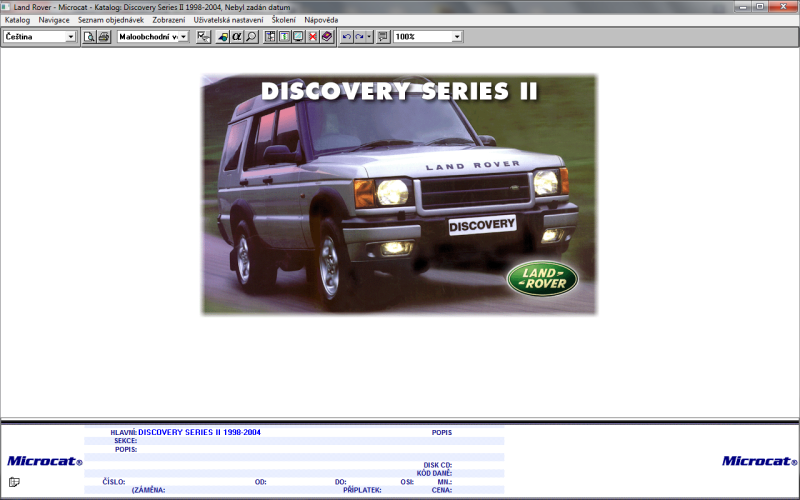800x500 pixels.
Task: Open the 100% zoom level dropdown
Action: pos(457,37)
